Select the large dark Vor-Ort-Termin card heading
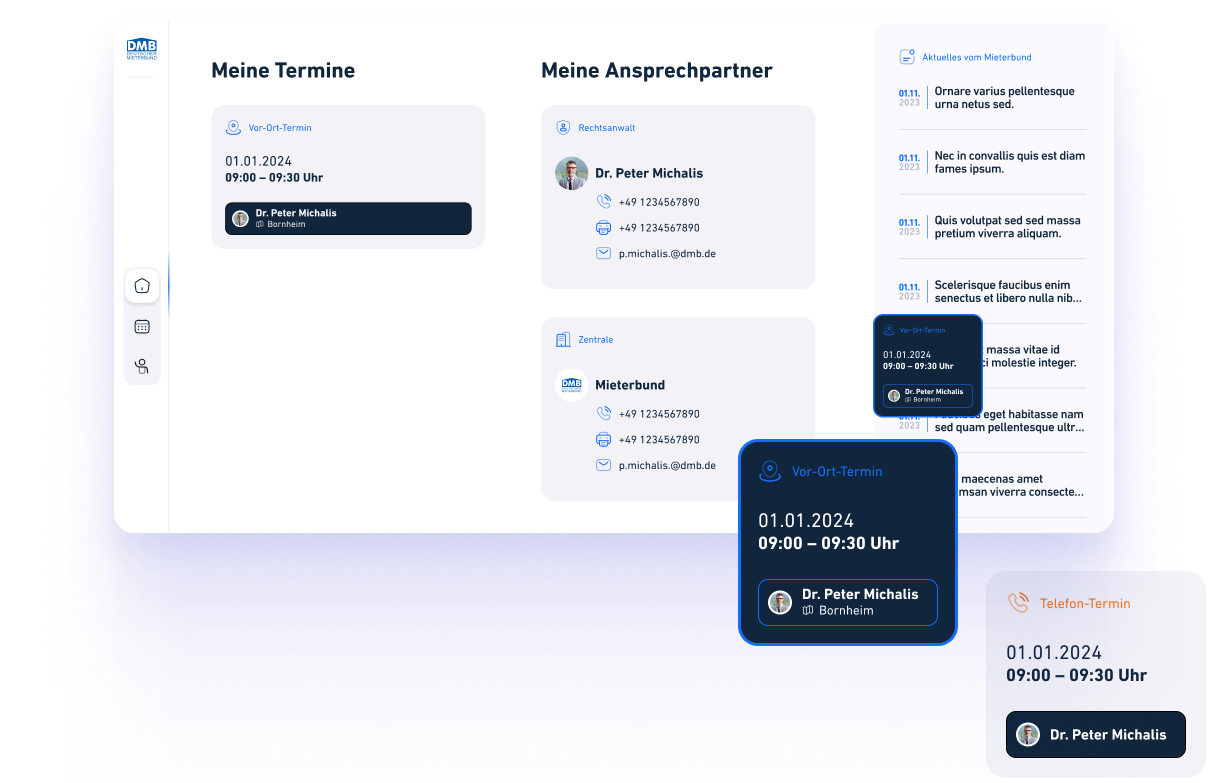1228x783 pixels. tap(836, 471)
